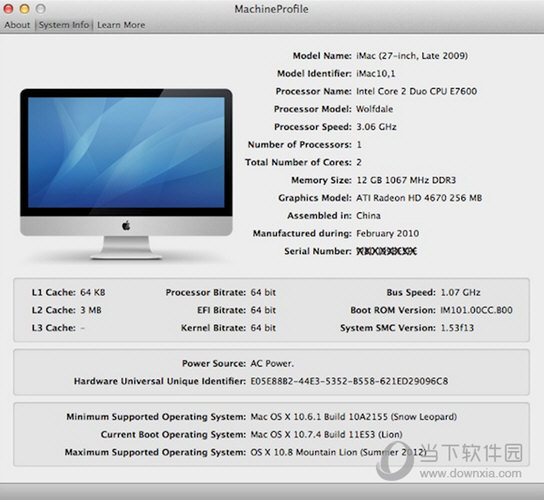Select current boot OS Mac OS X 10.7.4 Lion

coord(326,434)
